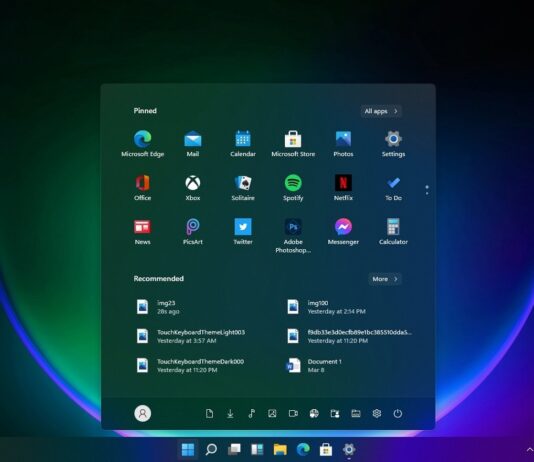Launch the Mail app
The height and width of the screenshot is (462, 534).
pos(193,143)
